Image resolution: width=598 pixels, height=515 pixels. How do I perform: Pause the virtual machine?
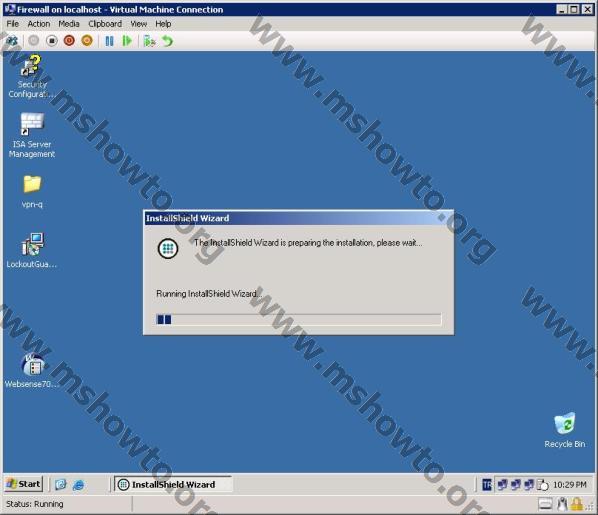(x=109, y=41)
